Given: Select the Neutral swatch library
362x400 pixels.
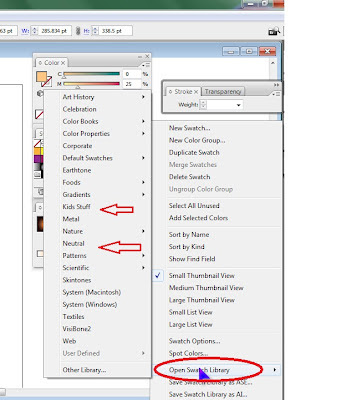Looking at the screenshot, I should point(97,243).
